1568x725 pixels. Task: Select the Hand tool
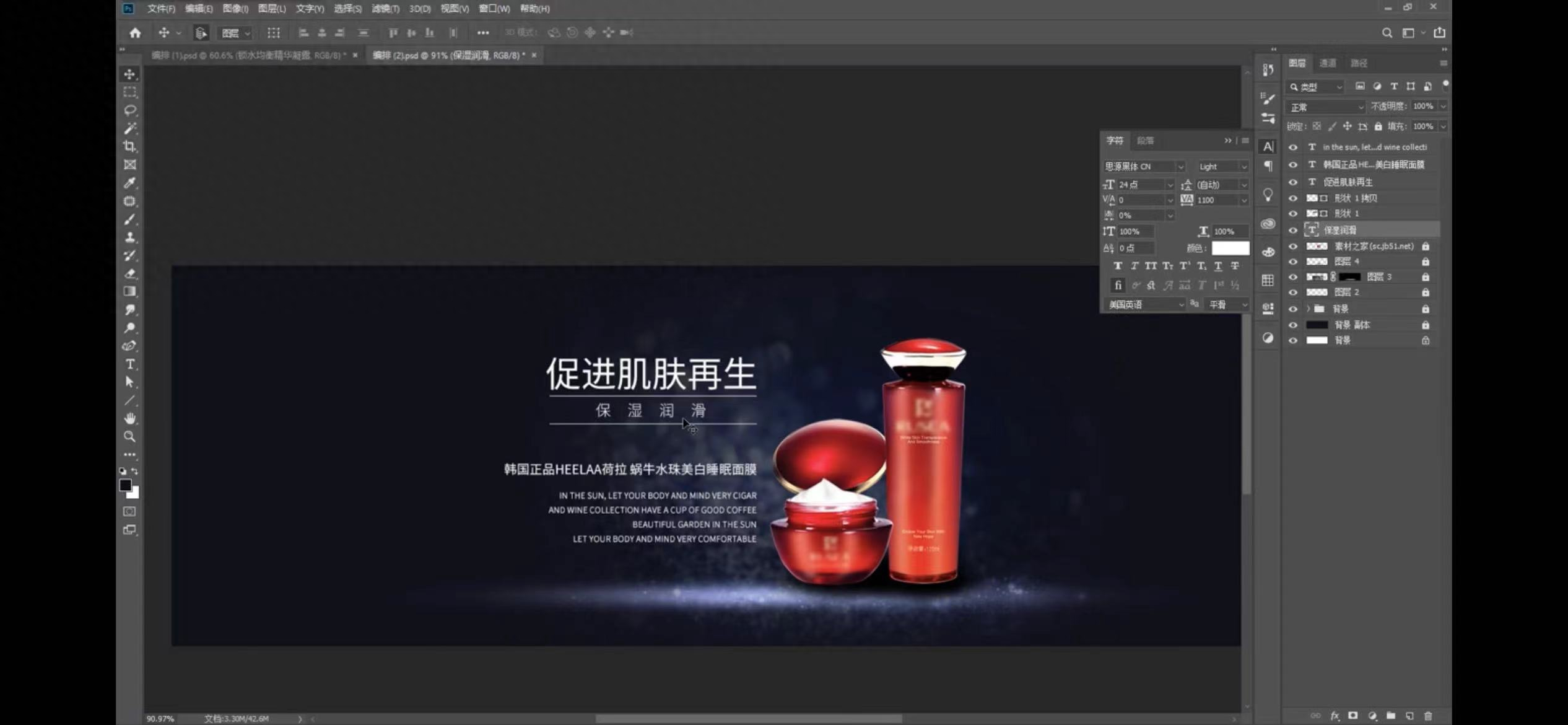tap(129, 418)
